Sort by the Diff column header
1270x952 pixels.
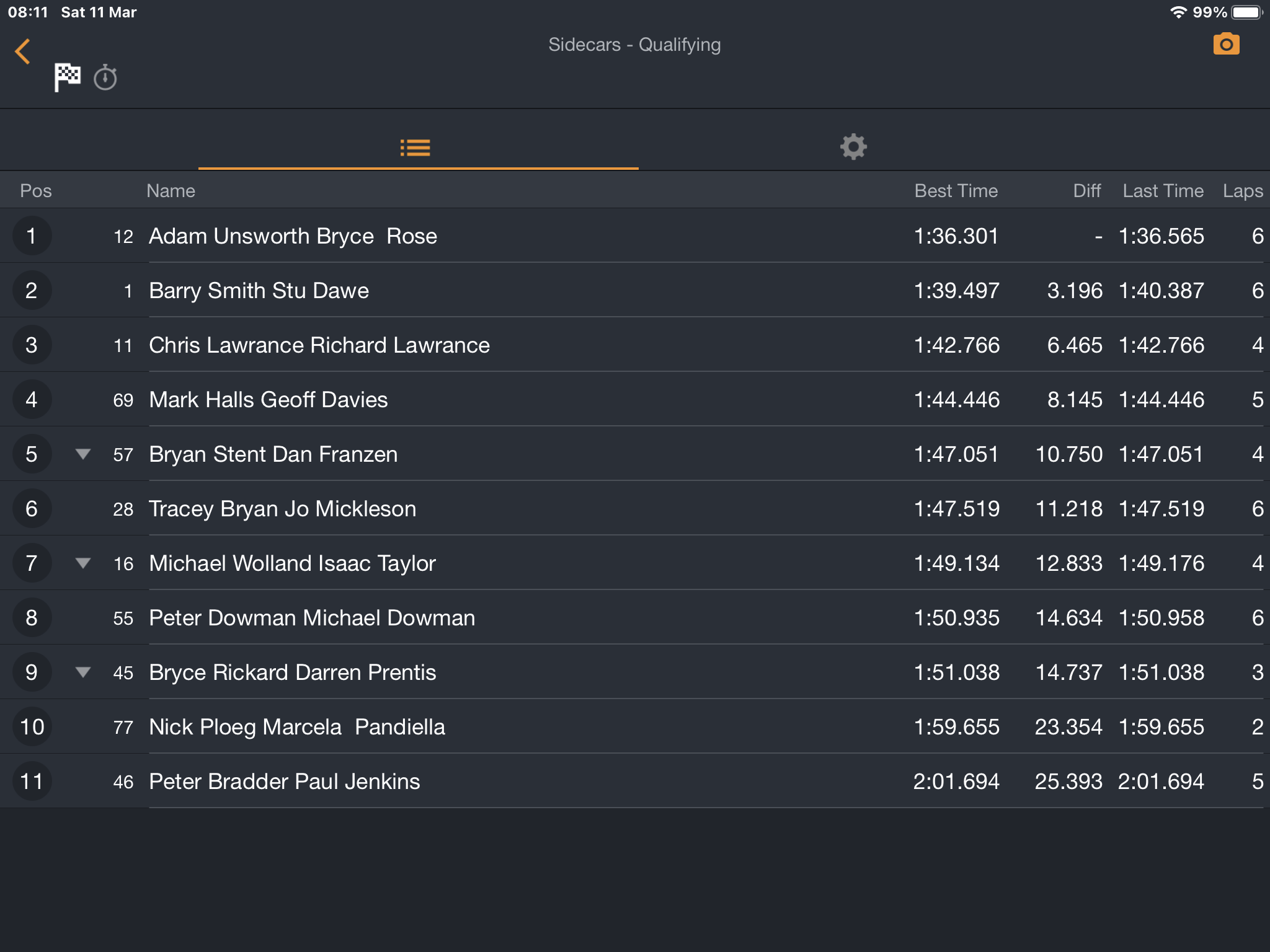[1087, 191]
